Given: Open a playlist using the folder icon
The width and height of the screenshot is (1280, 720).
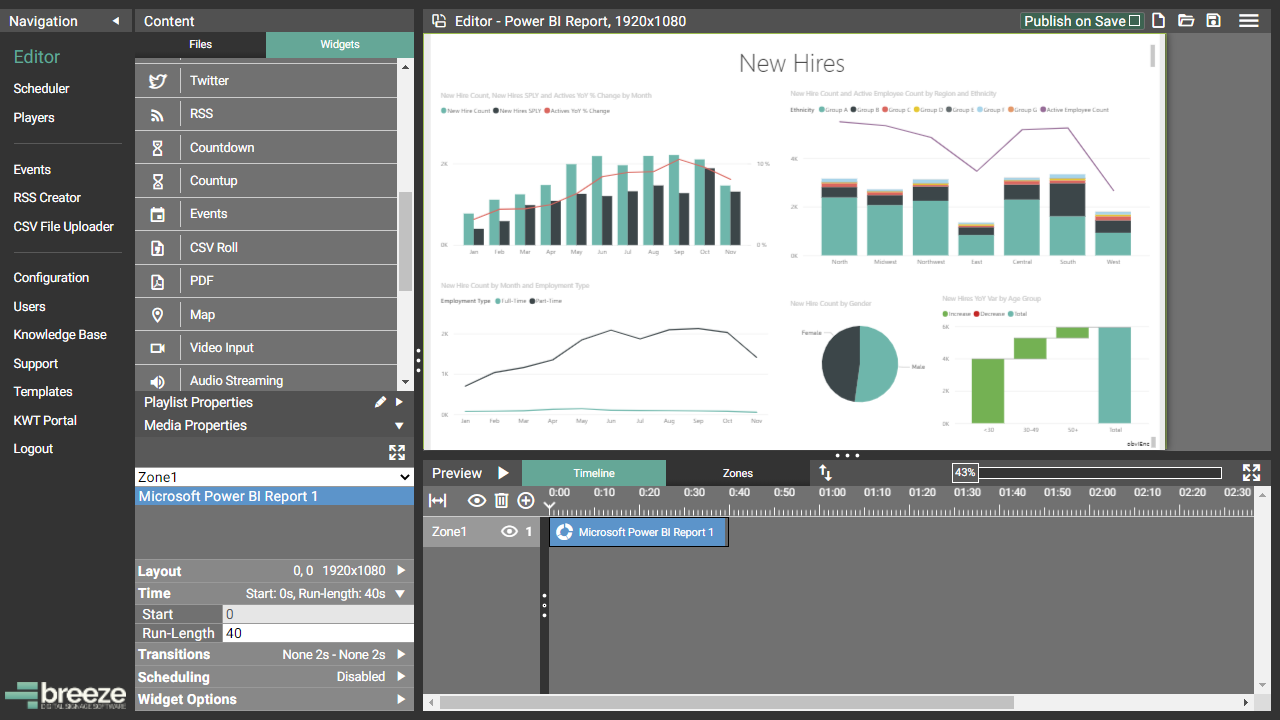Looking at the screenshot, I should coord(1186,21).
